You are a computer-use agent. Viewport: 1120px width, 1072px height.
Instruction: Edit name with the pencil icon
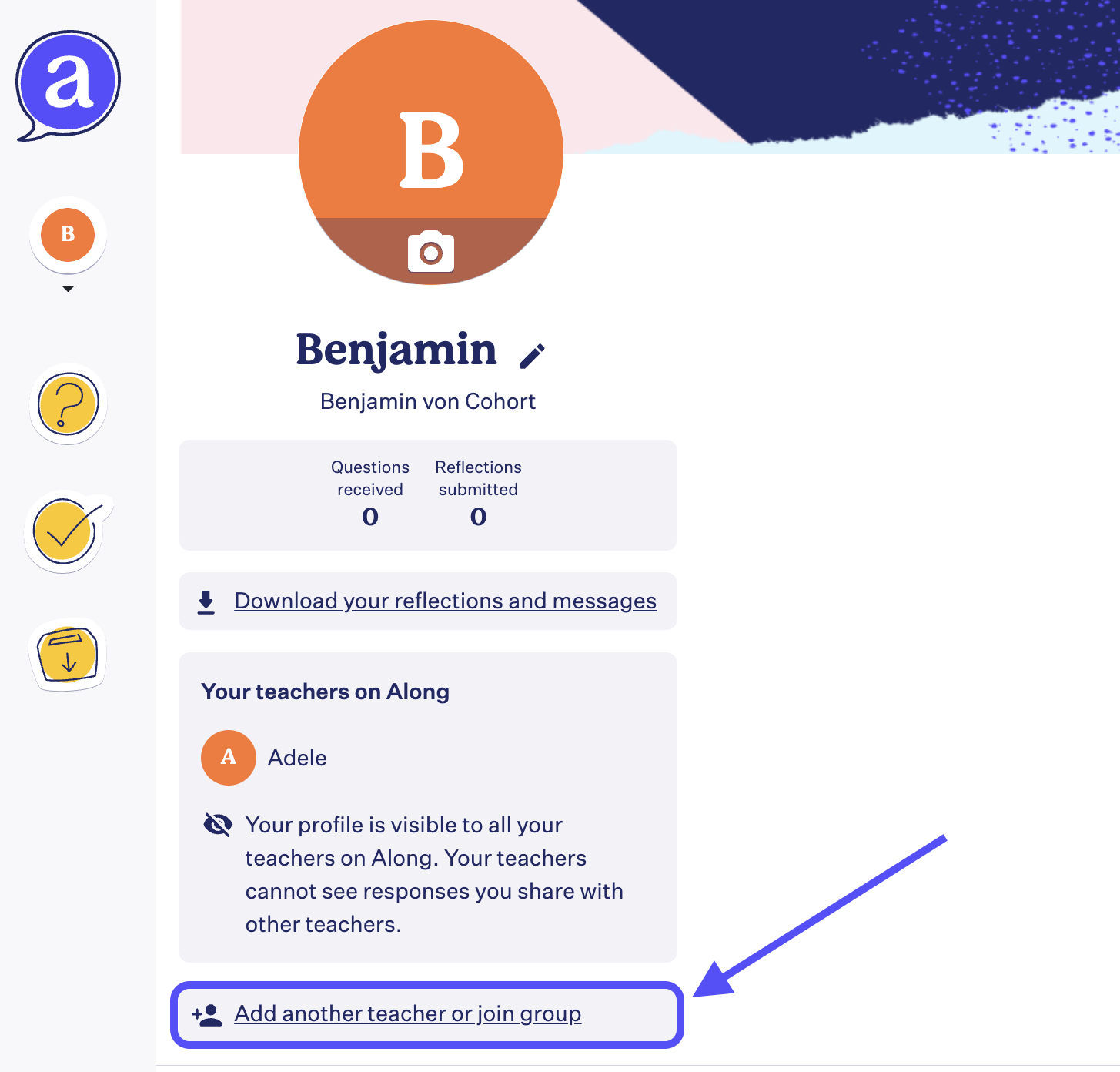pyautogui.click(x=532, y=355)
